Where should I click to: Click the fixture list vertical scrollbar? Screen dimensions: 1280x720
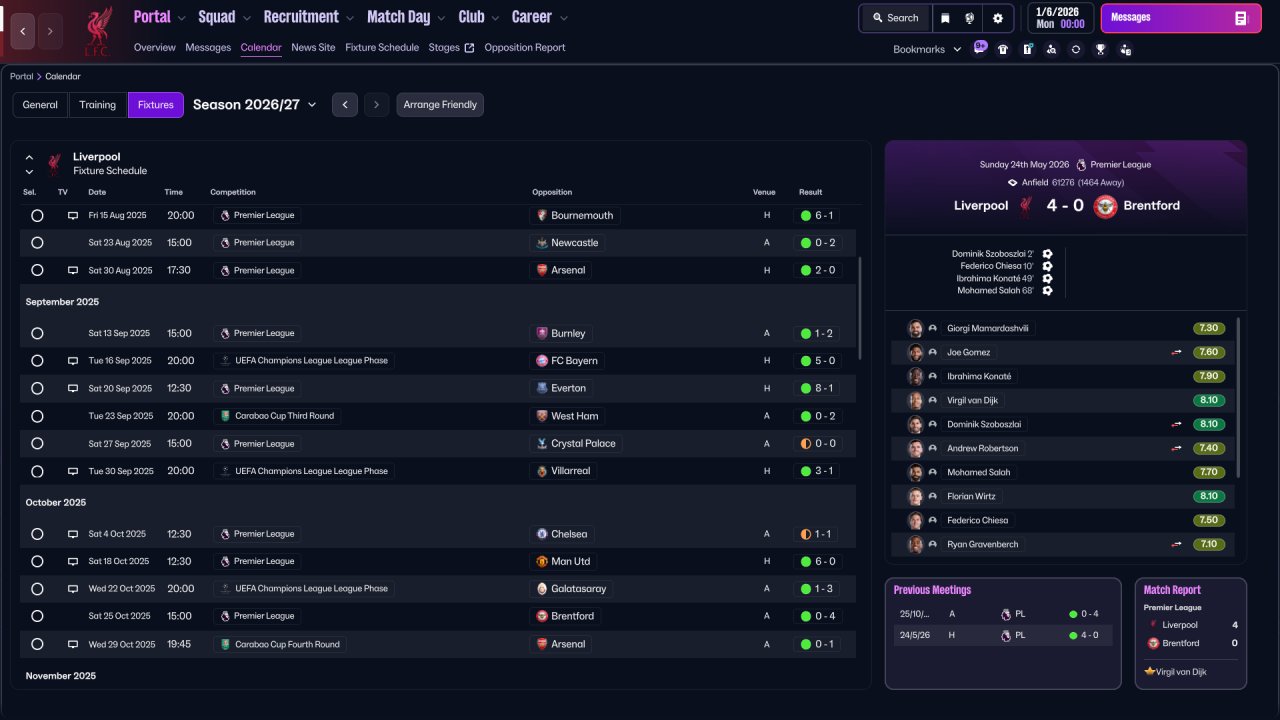[859, 308]
